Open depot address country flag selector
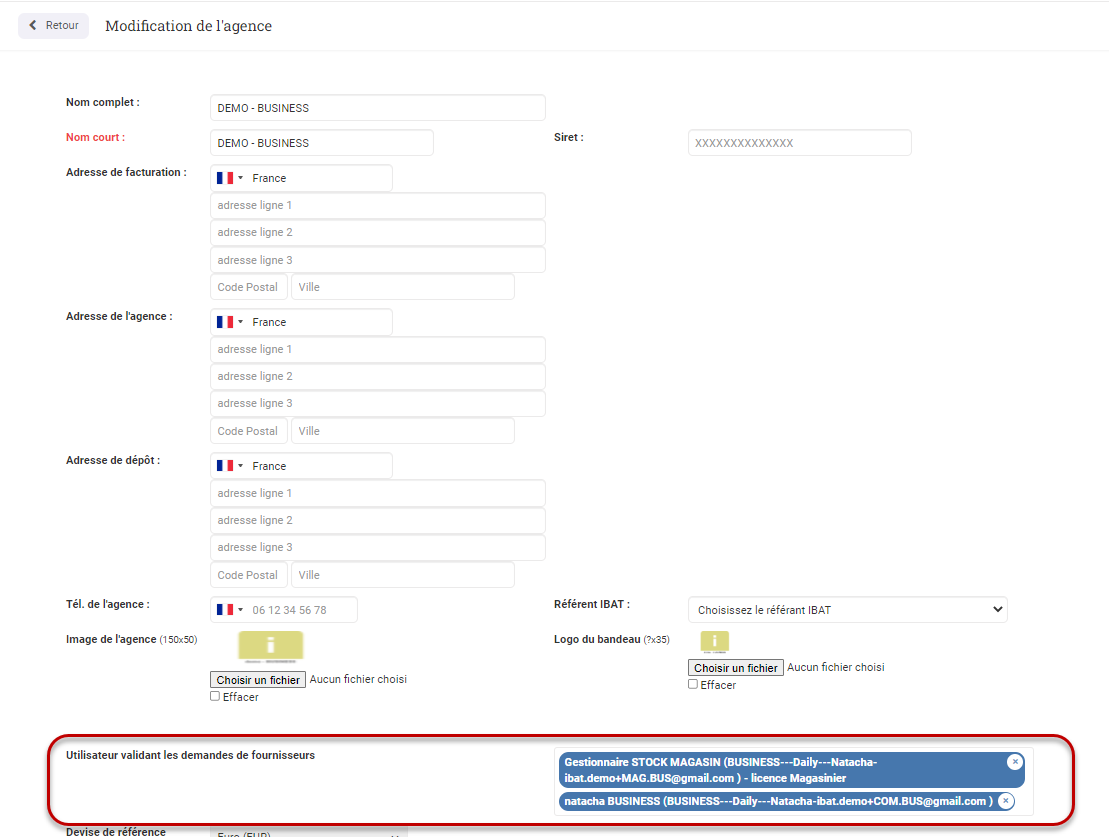This screenshot has width=1109, height=837. [x=229, y=466]
